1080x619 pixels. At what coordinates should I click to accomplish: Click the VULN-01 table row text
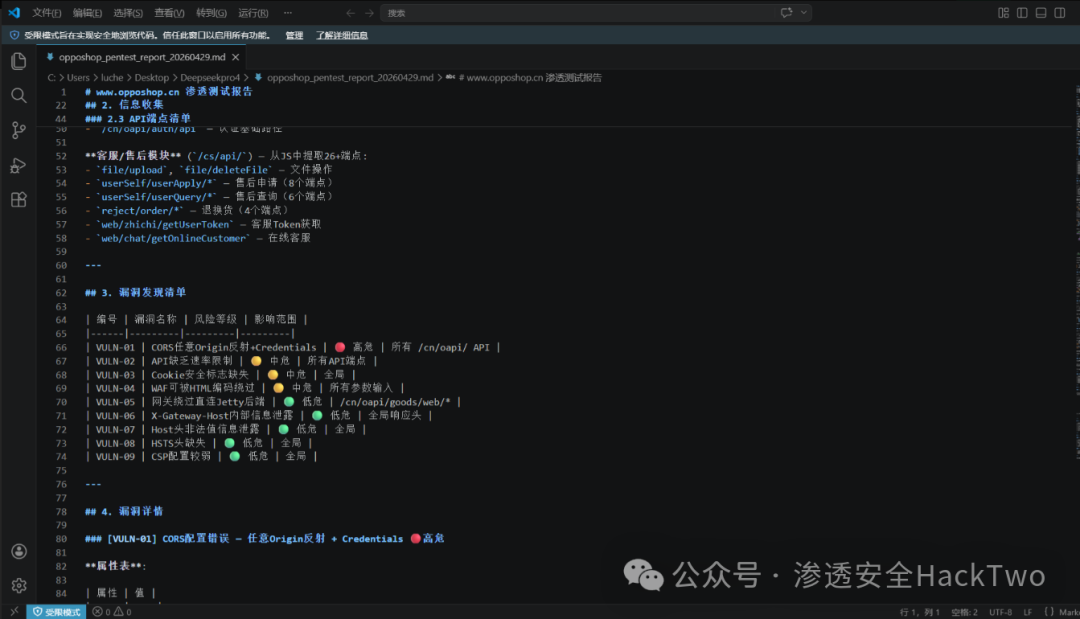293,348
